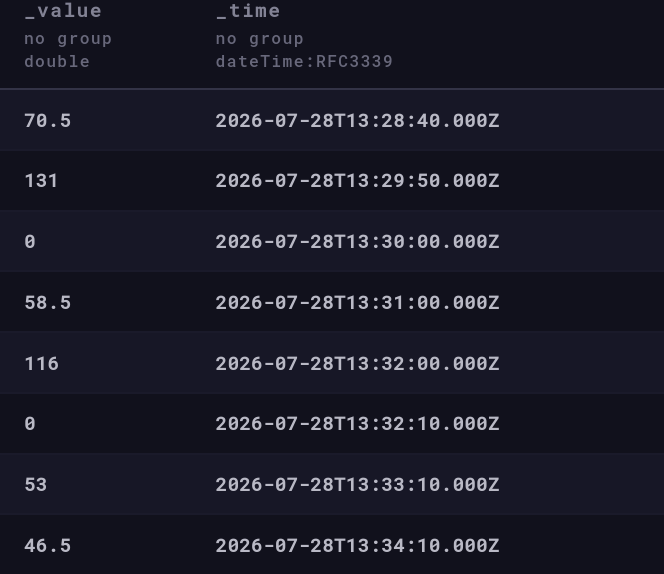Select the 13:33:10.000Z time cell
This screenshot has width=664, height=574.
pyautogui.click(x=357, y=485)
